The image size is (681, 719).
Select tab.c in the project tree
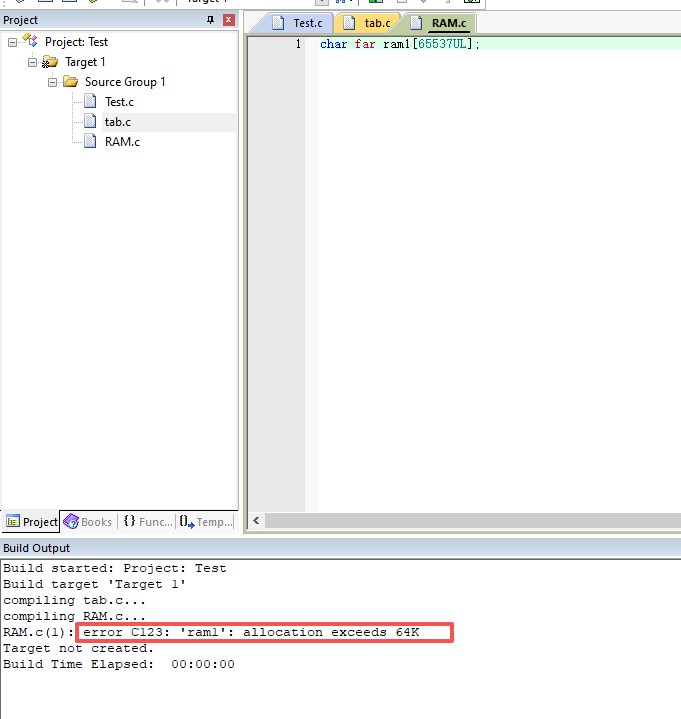pyautogui.click(x=117, y=122)
